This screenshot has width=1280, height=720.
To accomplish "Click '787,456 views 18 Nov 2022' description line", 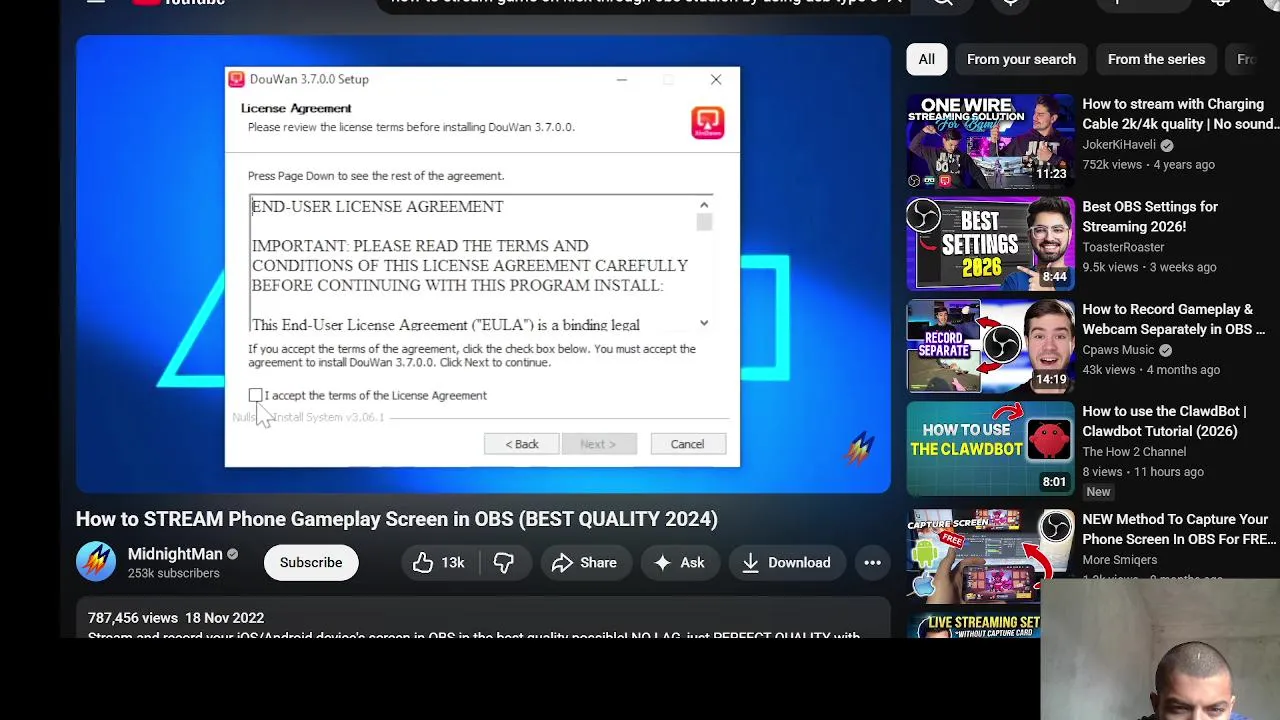I will coord(176,618).
